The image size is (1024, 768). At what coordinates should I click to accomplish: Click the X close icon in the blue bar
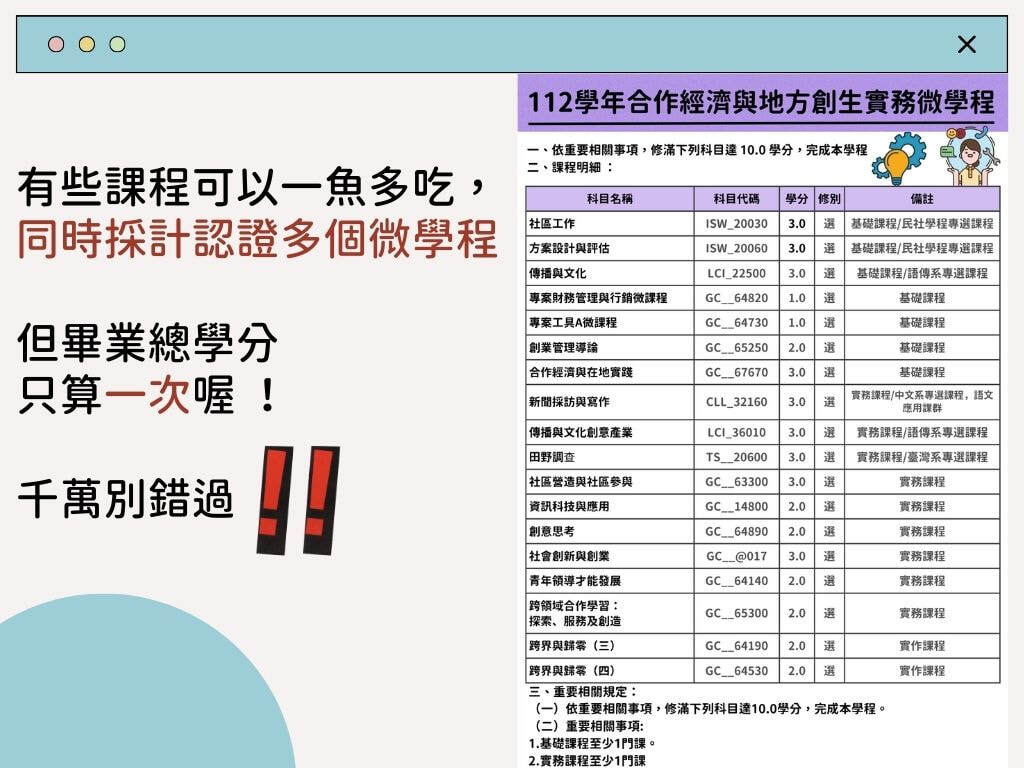[967, 44]
